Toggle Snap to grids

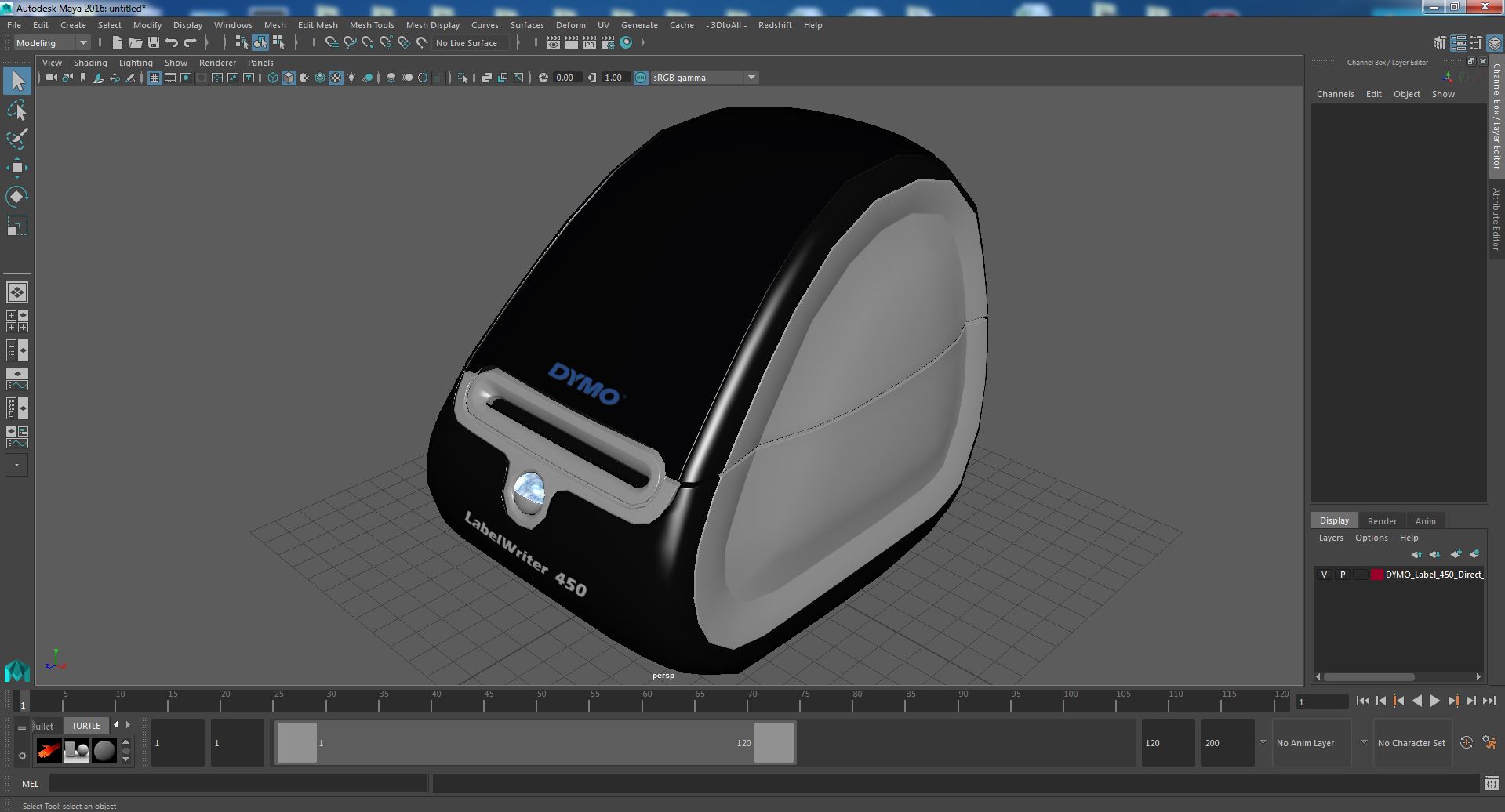(x=332, y=43)
